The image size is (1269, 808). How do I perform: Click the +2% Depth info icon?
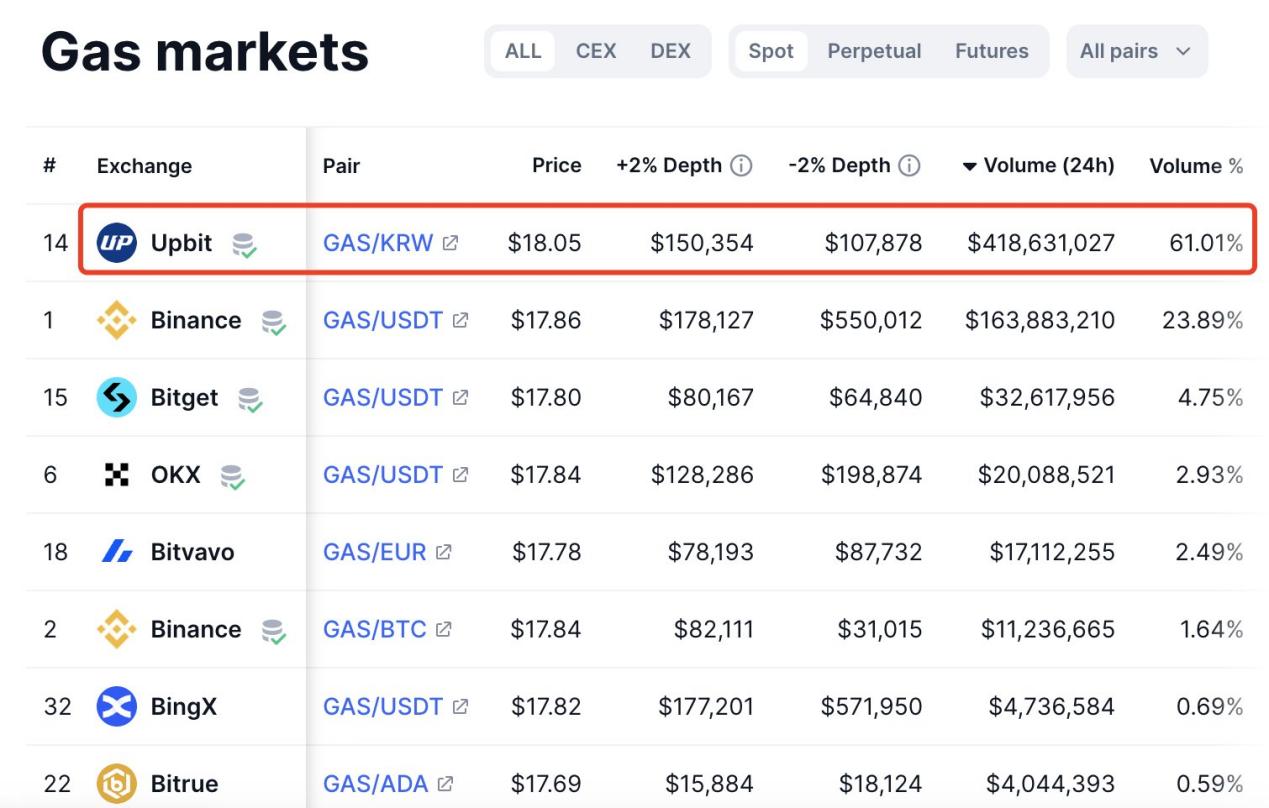741,166
